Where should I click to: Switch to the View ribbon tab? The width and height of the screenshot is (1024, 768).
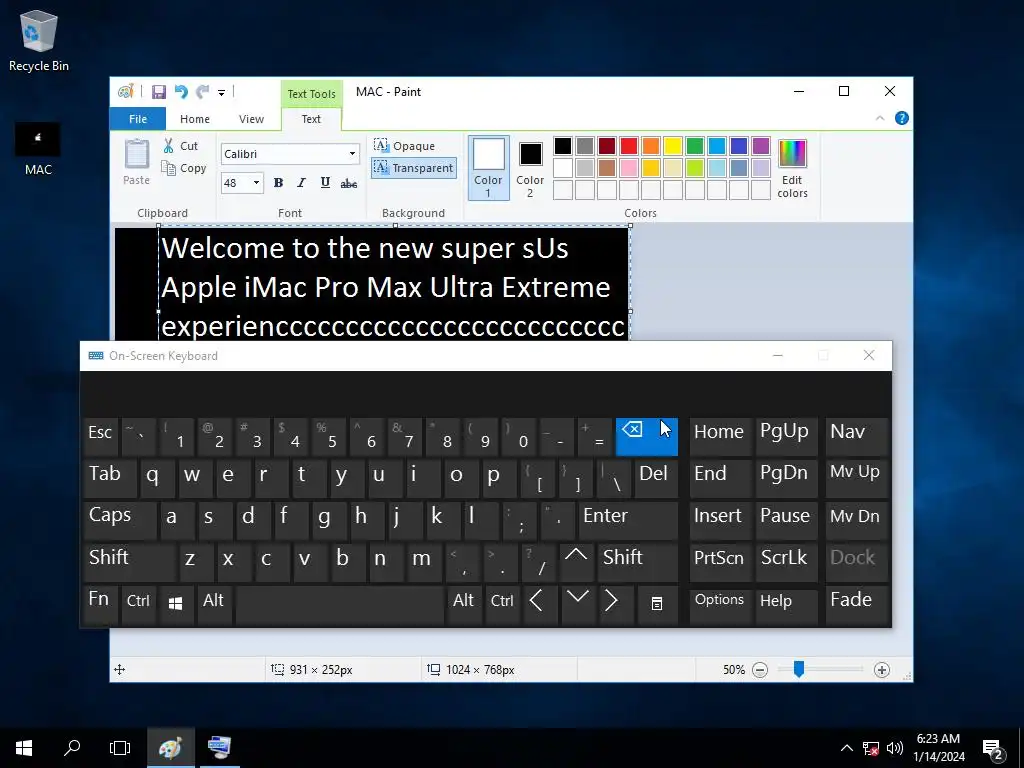(x=251, y=119)
